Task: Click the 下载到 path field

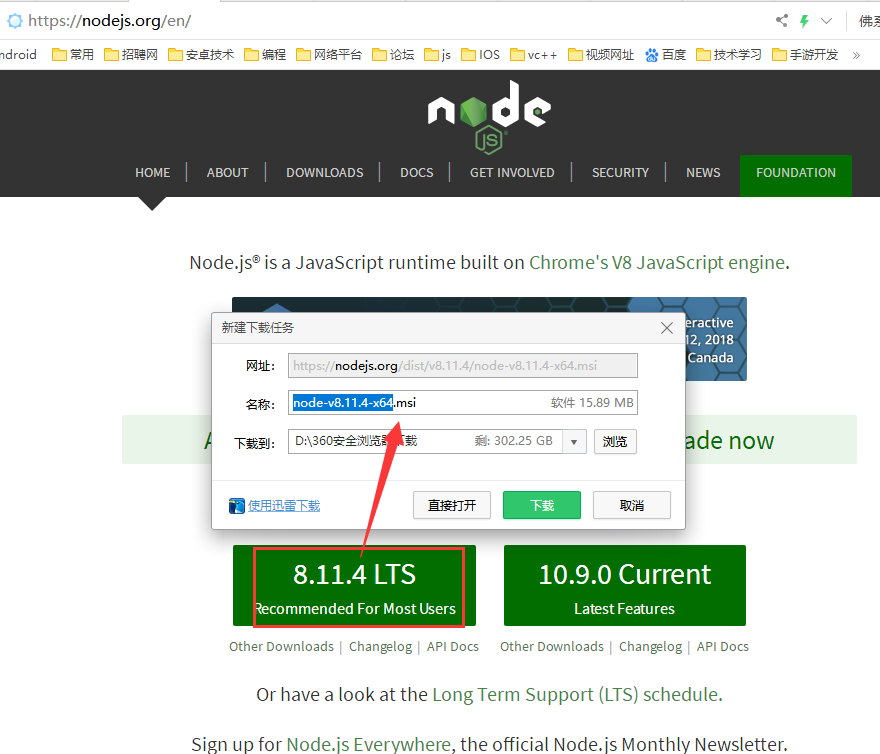Action: 425,441
